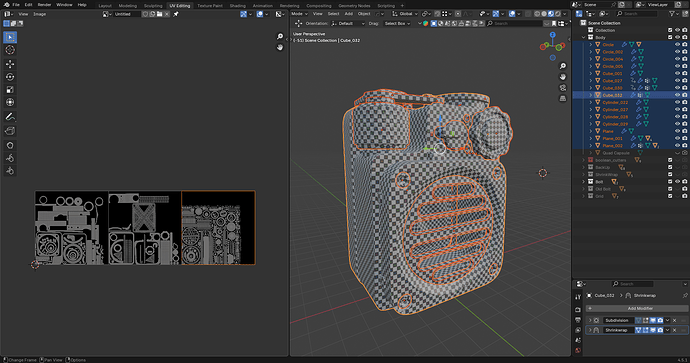
Task: Uncheck the Collection exclude checkbox
Action: (x=670, y=30)
